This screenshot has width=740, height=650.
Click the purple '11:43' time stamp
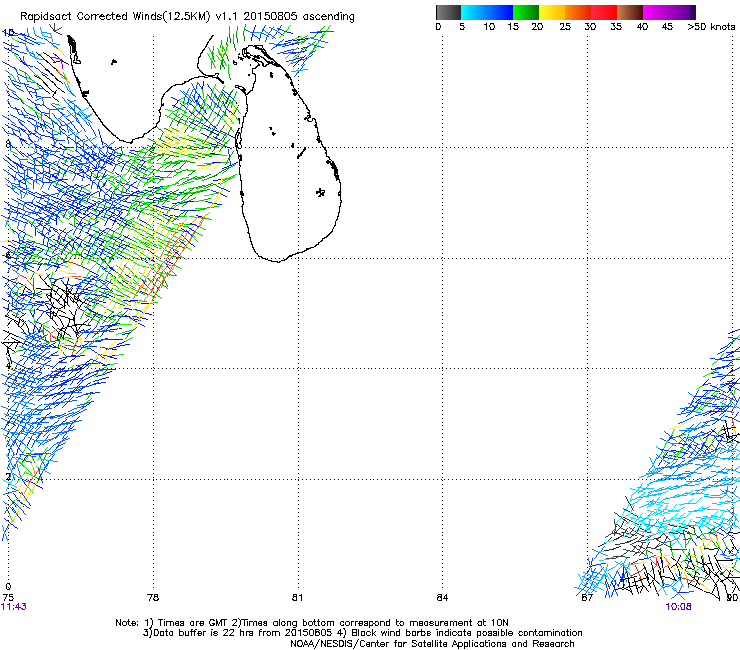pyautogui.click(x=14, y=607)
